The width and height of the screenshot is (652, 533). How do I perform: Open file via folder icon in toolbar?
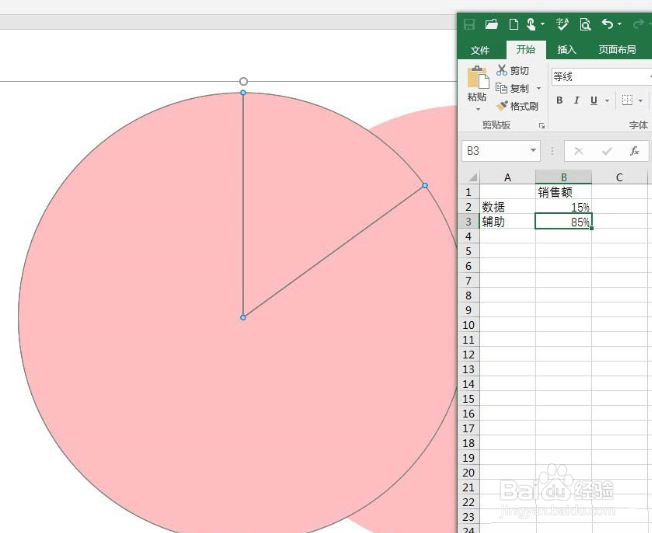491,25
